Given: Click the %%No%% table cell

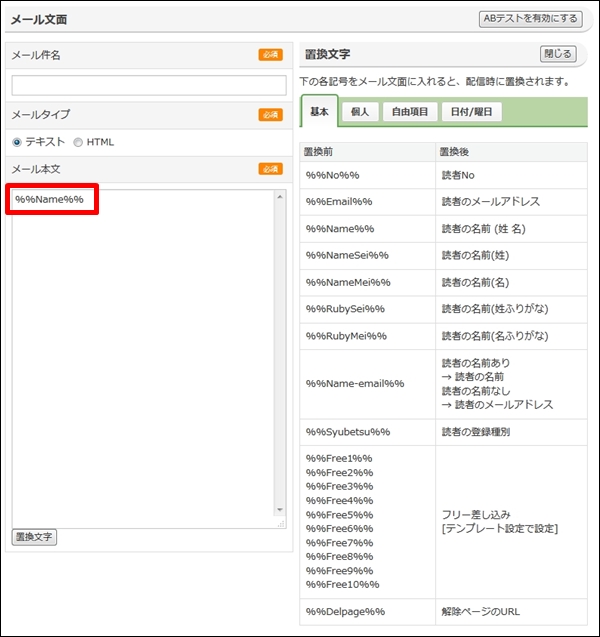Looking at the screenshot, I should tap(368, 175).
